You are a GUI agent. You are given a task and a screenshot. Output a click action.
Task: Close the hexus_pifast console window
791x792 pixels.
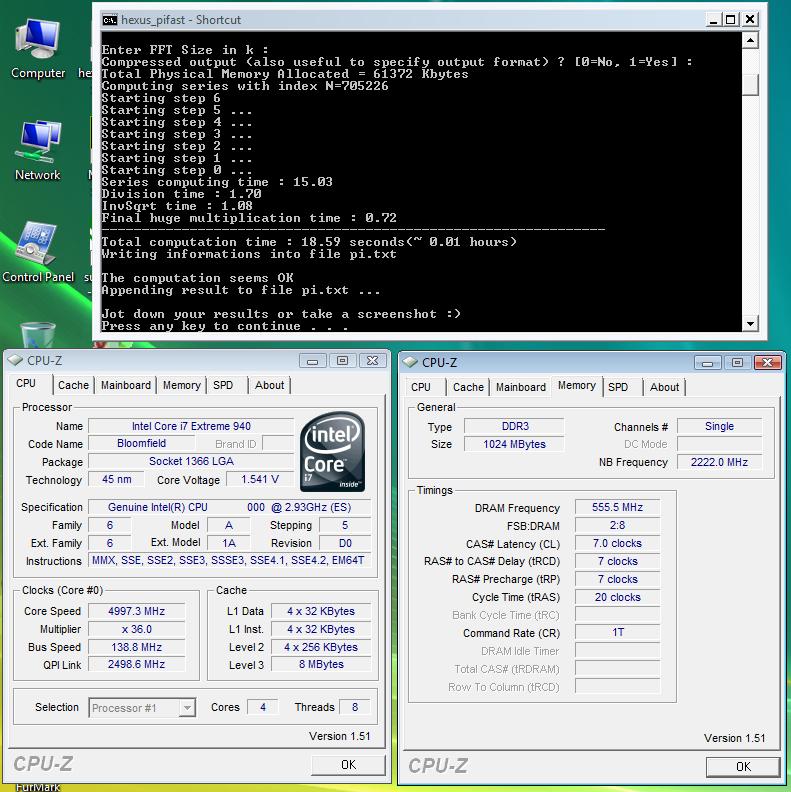750,20
